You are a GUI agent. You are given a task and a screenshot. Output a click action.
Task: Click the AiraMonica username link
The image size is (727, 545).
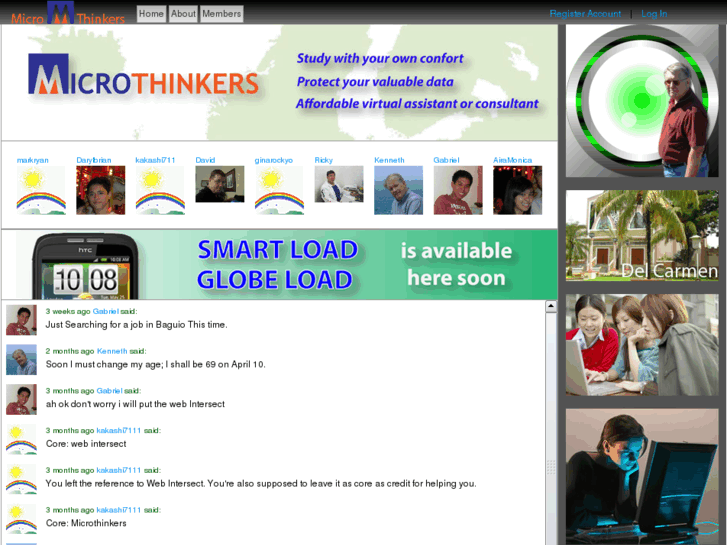tap(512, 160)
